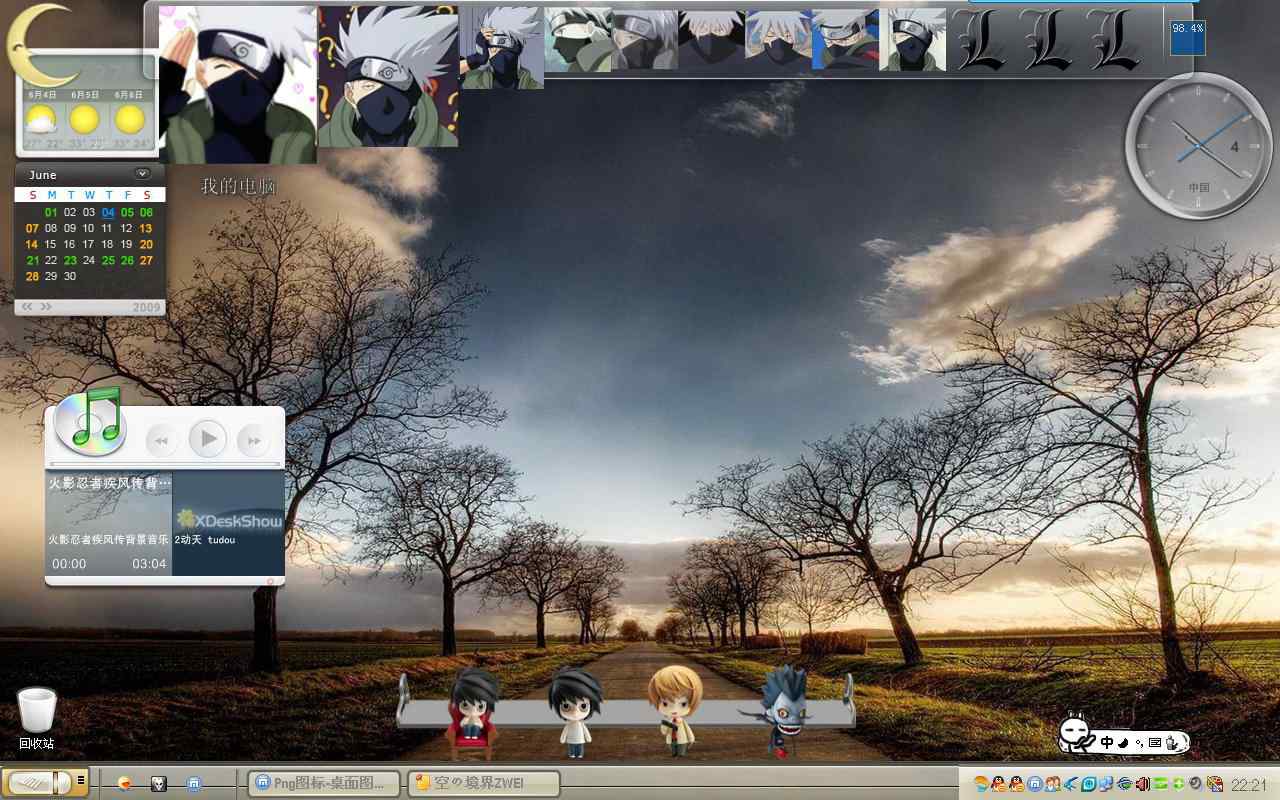This screenshot has width=1280, height=800.
Task: Click the Maxthon round blue tray icon
Action: coord(1035,784)
